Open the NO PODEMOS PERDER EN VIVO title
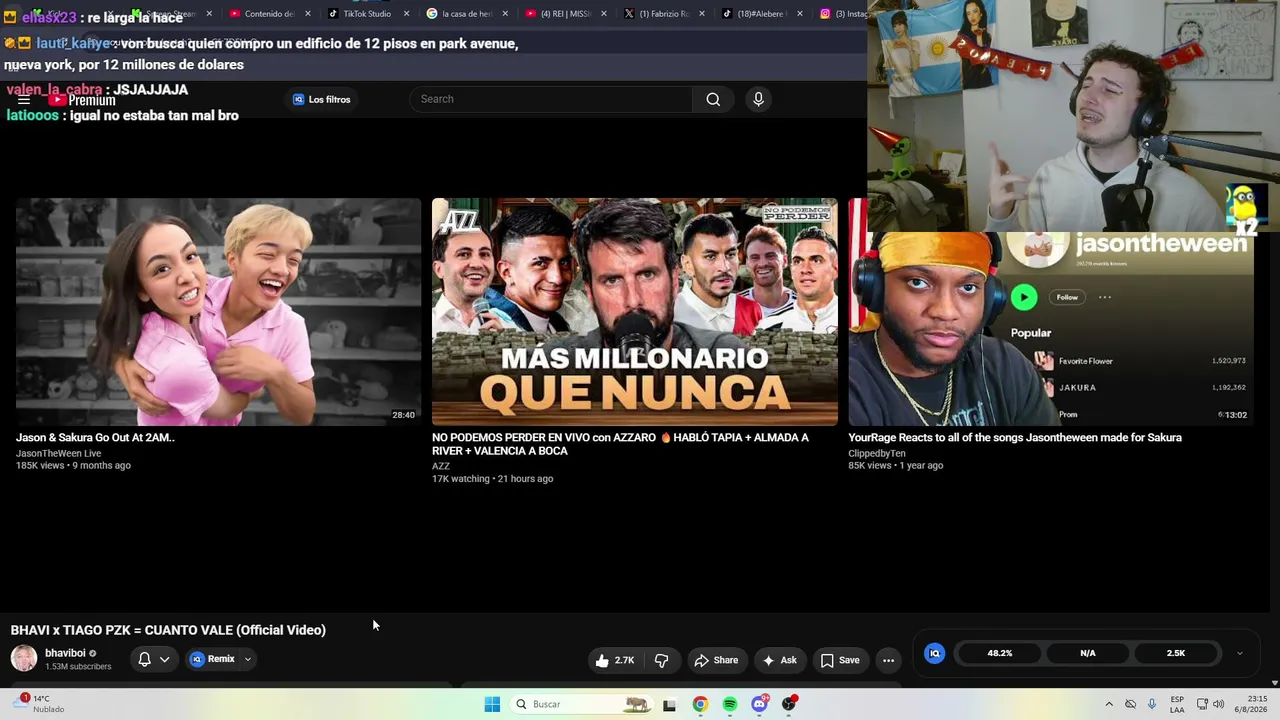Image resolution: width=1280 pixels, height=720 pixels. [x=620, y=444]
